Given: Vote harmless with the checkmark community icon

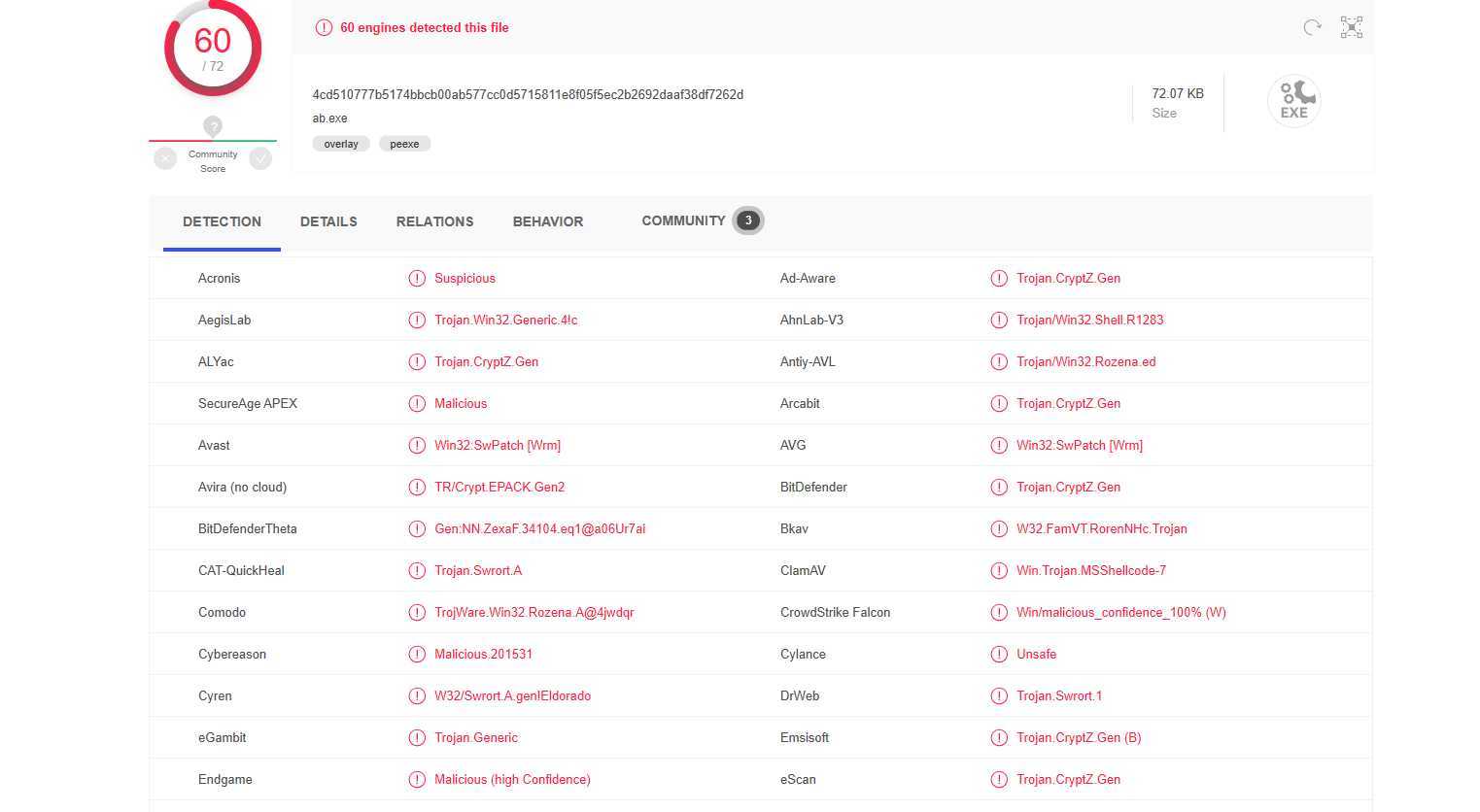Looking at the screenshot, I should click(260, 158).
